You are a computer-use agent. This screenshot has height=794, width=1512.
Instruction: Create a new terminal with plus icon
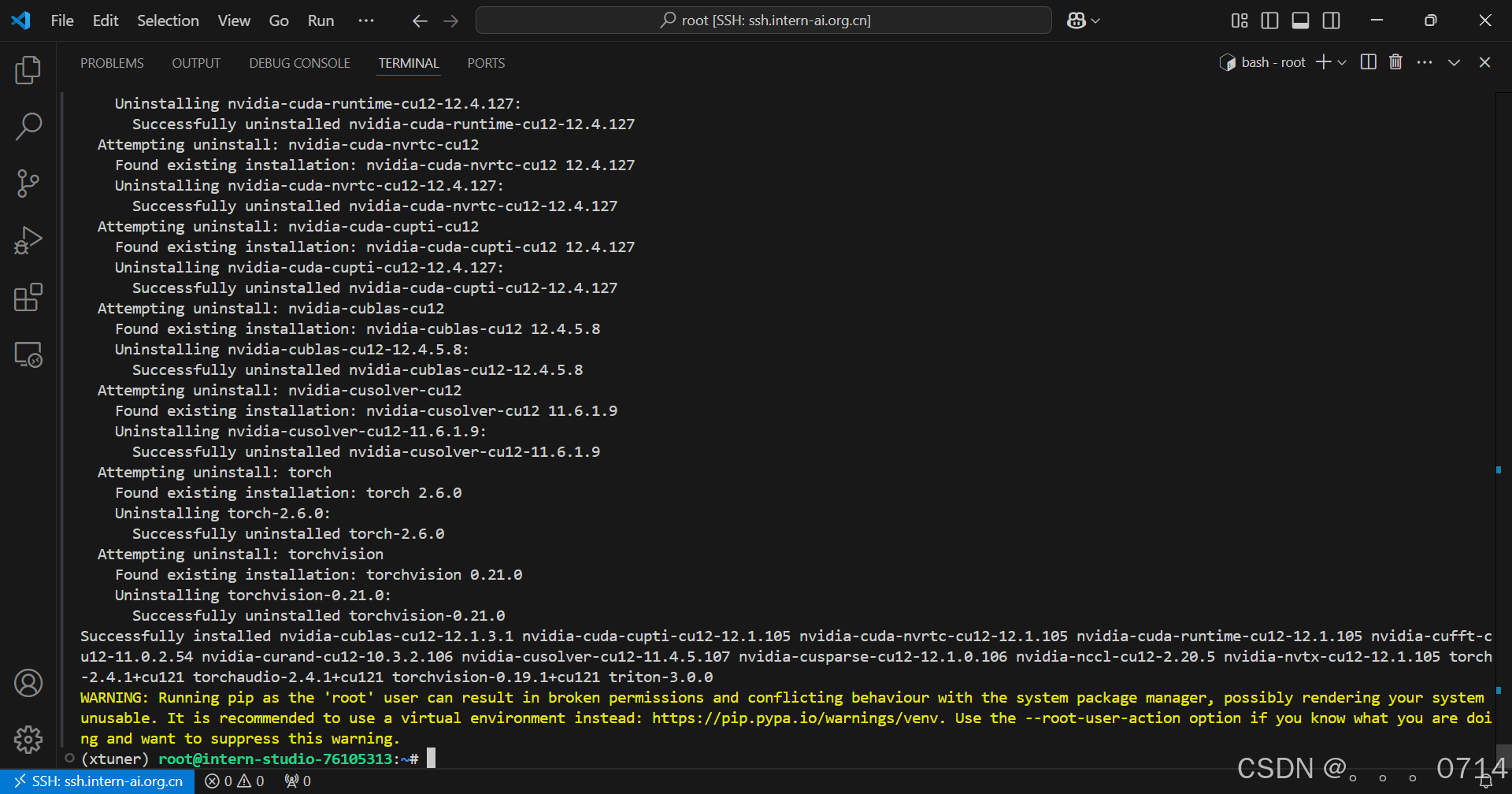pyautogui.click(x=1324, y=62)
